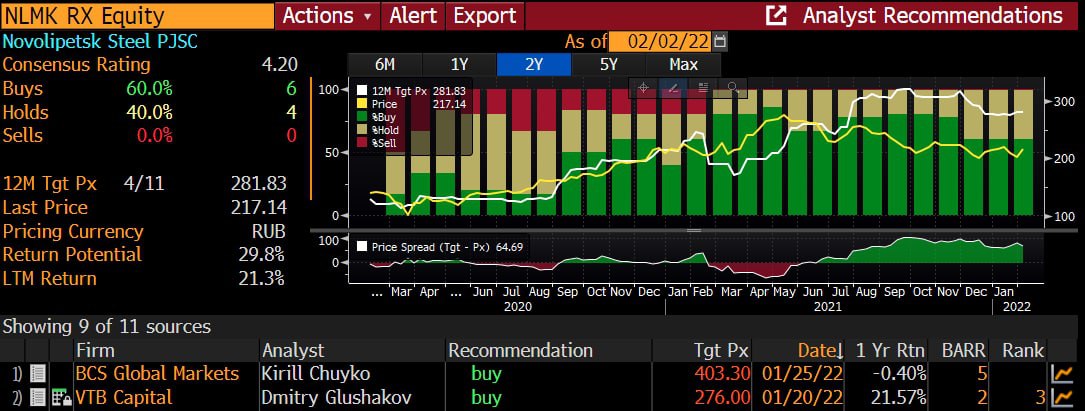Switch chart range to 1Y
Screen dimensions: 1085x411
(x=459, y=65)
